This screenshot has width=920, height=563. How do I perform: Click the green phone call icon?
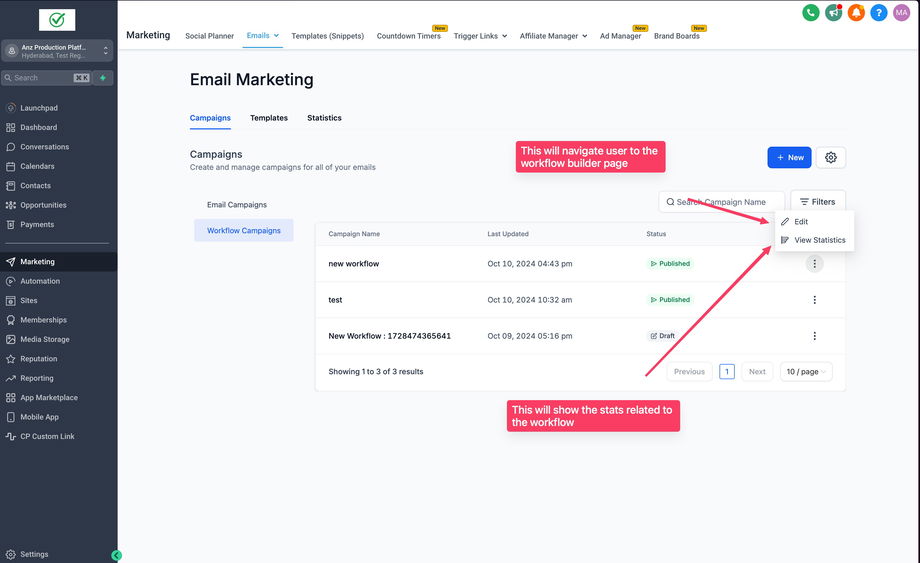(x=810, y=12)
